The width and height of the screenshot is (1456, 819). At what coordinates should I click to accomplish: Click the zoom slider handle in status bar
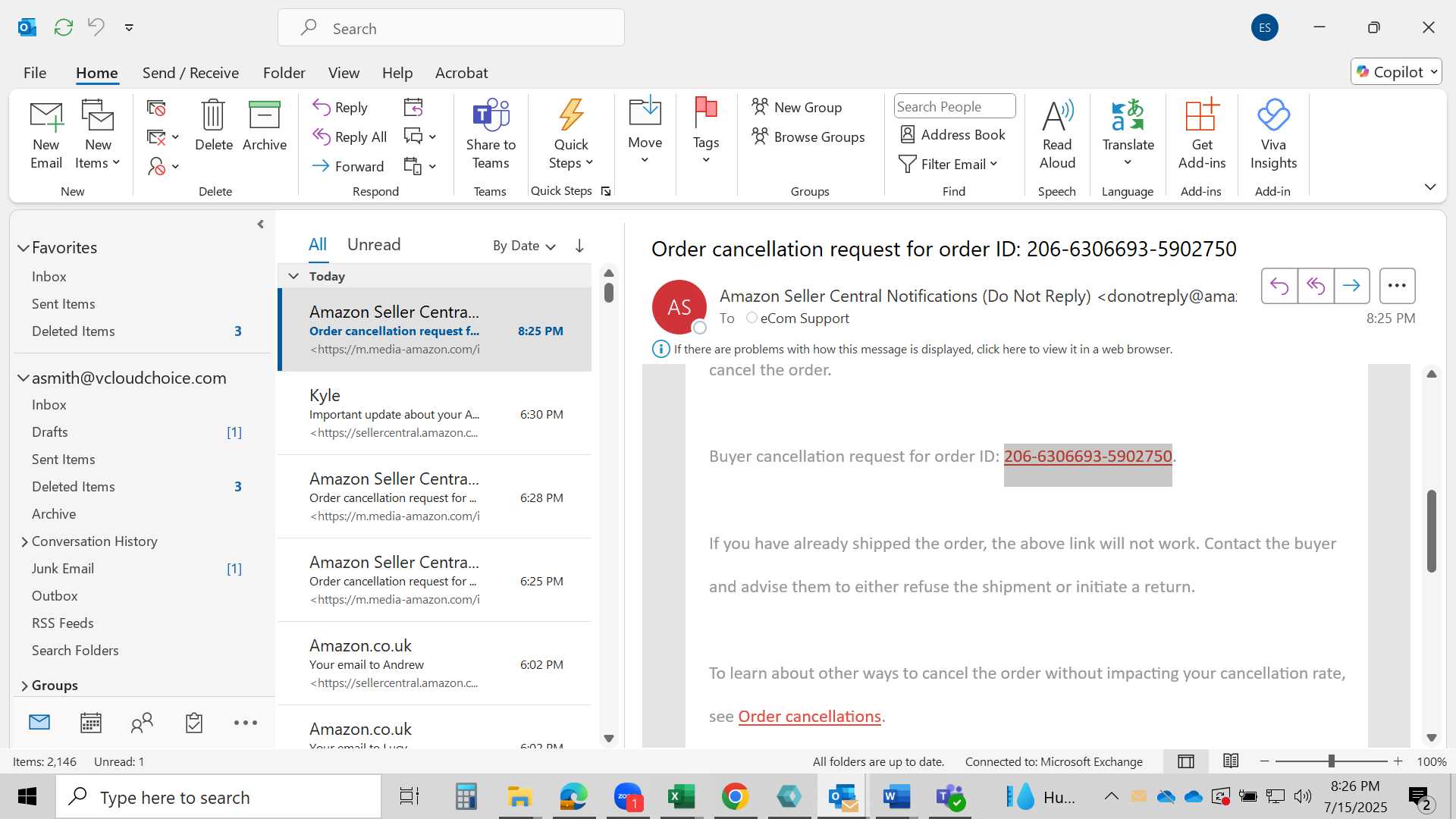click(x=1331, y=761)
